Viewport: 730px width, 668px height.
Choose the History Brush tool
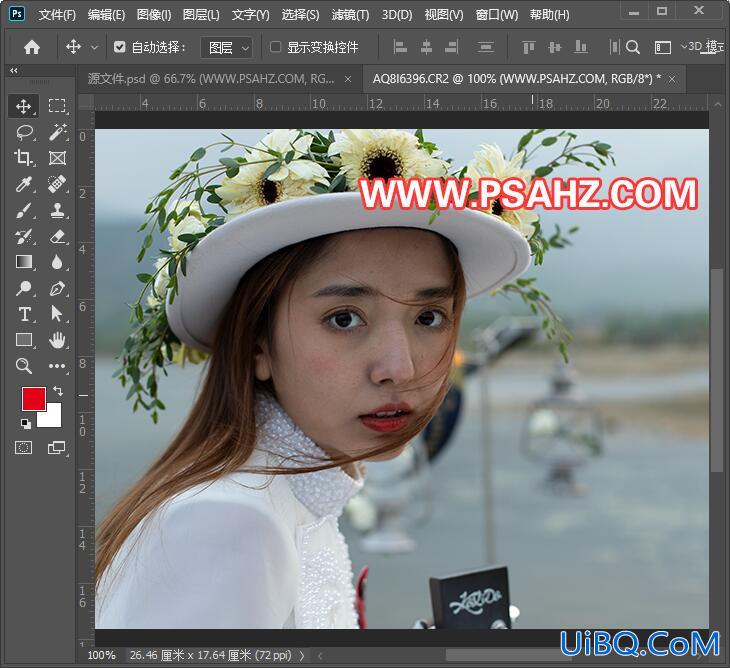[x=23, y=236]
